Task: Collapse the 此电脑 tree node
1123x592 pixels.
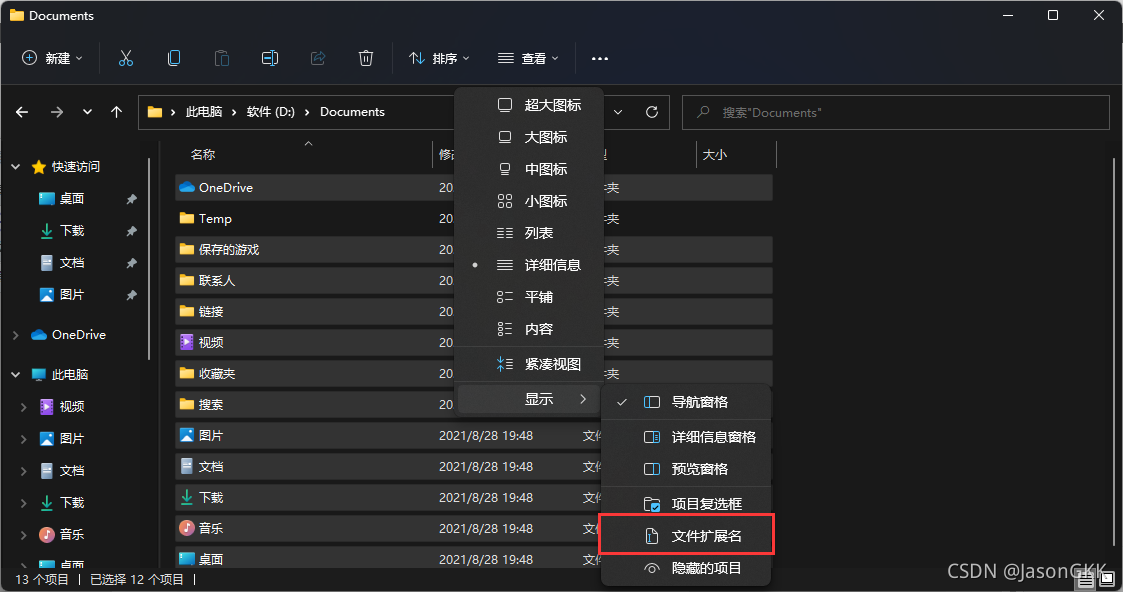Action: 16,374
